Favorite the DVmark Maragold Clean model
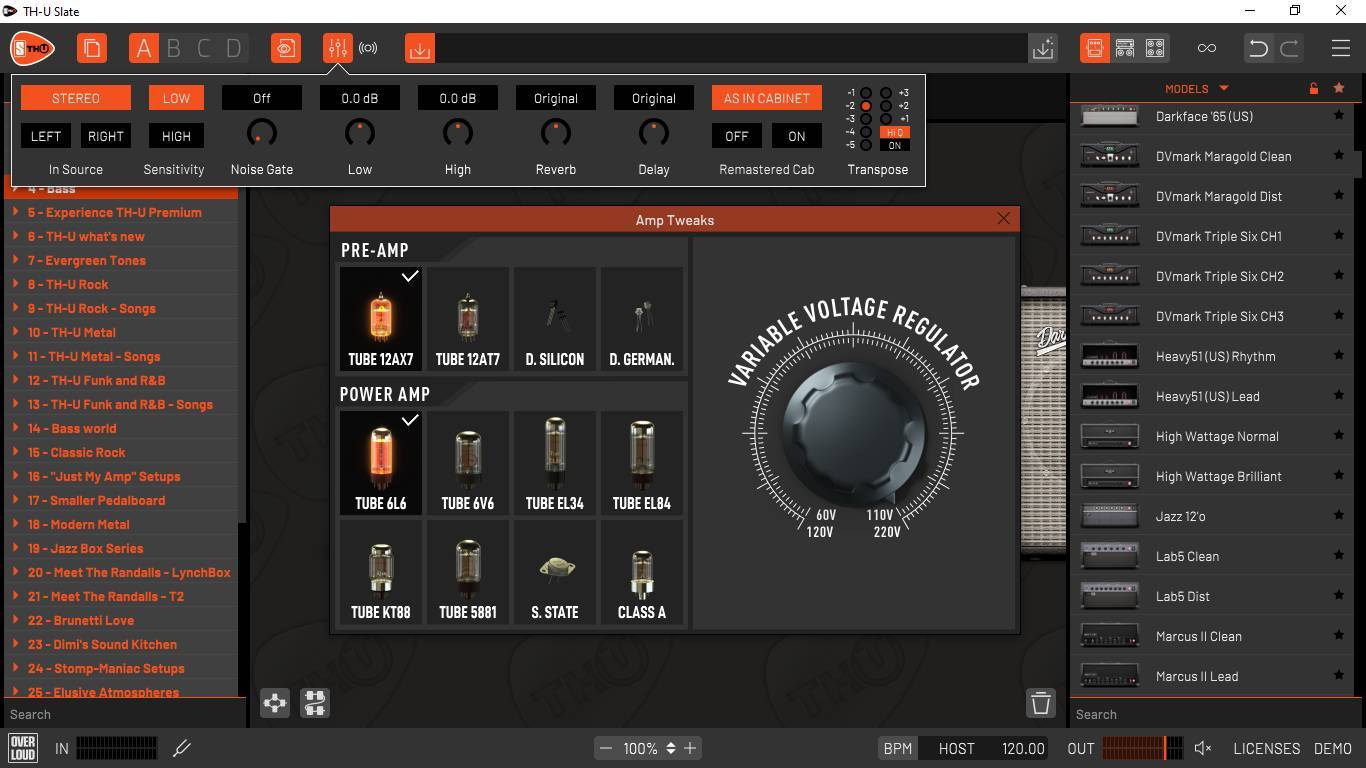Viewport: 1366px width, 768px height. [1338, 156]
